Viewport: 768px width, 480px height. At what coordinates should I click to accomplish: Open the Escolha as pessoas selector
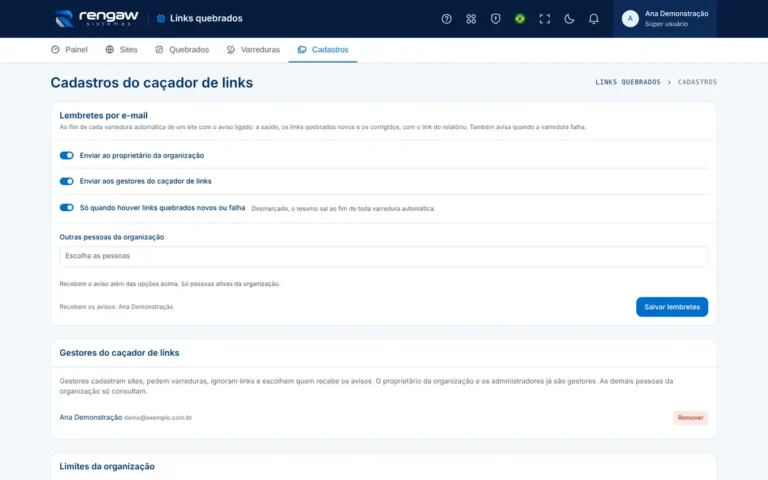click(x=384, y=256)
